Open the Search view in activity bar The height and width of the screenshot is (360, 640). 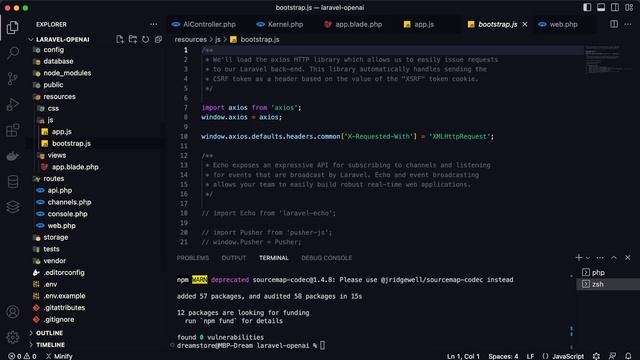click(x=13, y=53)
